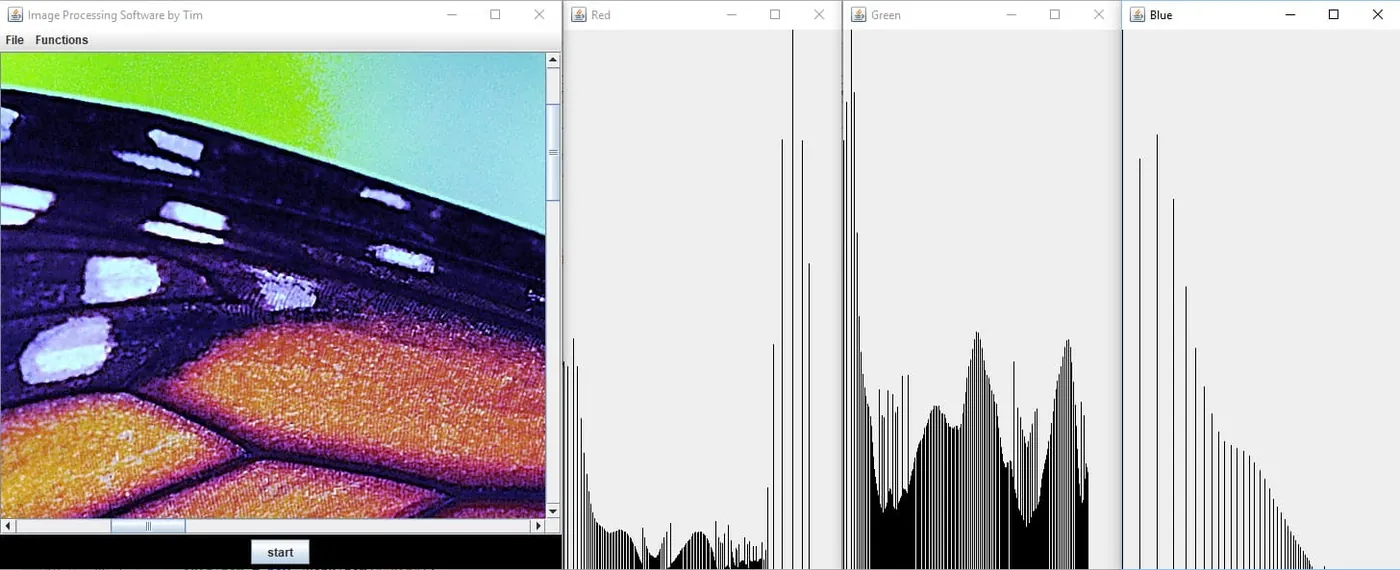This screenshot has width=1400, height=570.
Task: Minimize the Red histogram window
Action: pyautogui.click(x=731, y=15)
